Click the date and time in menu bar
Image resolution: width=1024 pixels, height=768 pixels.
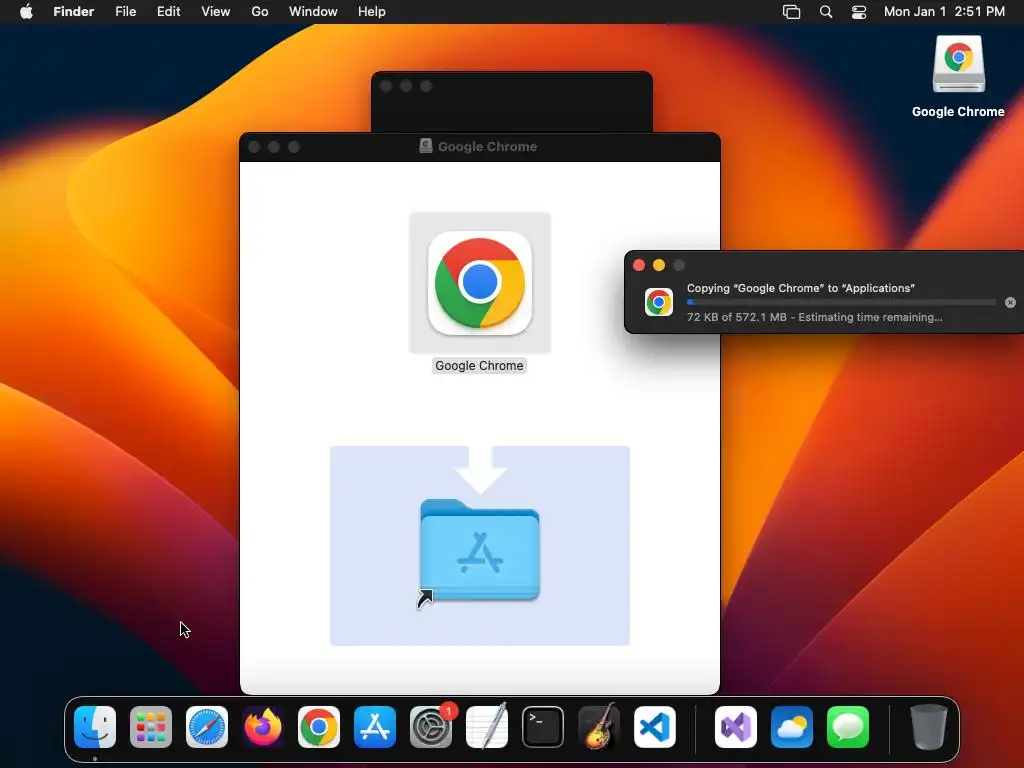pyautogui.click(x=944, y=12)
